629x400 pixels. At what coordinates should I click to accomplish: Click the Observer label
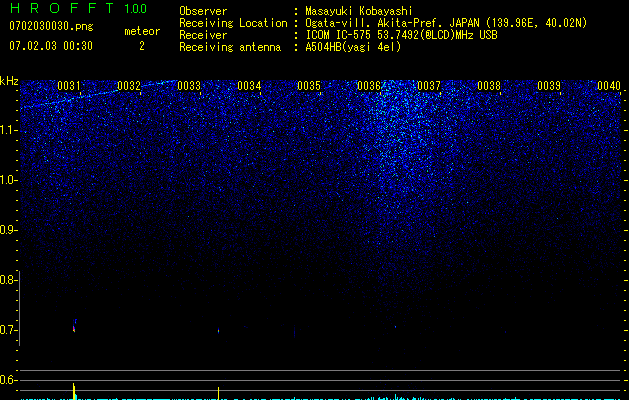(203, 11)
